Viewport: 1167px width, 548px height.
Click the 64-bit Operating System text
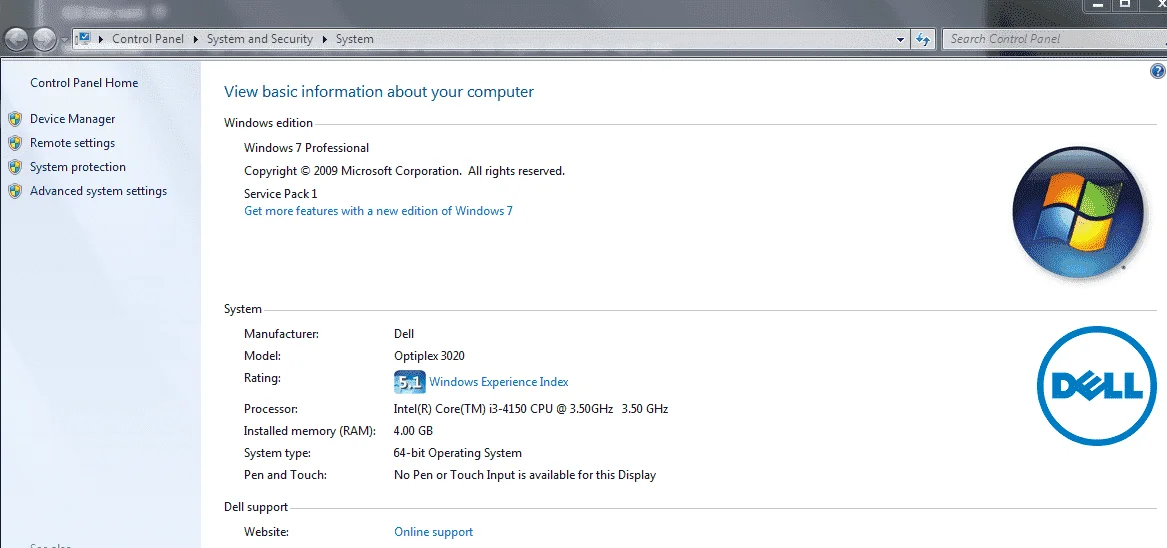(x=458, y=453)
